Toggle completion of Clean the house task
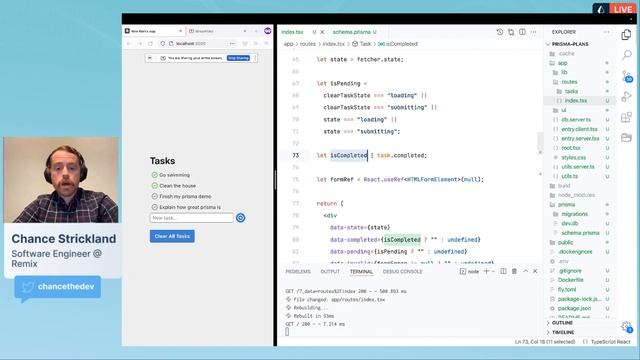 click(154, 185)
